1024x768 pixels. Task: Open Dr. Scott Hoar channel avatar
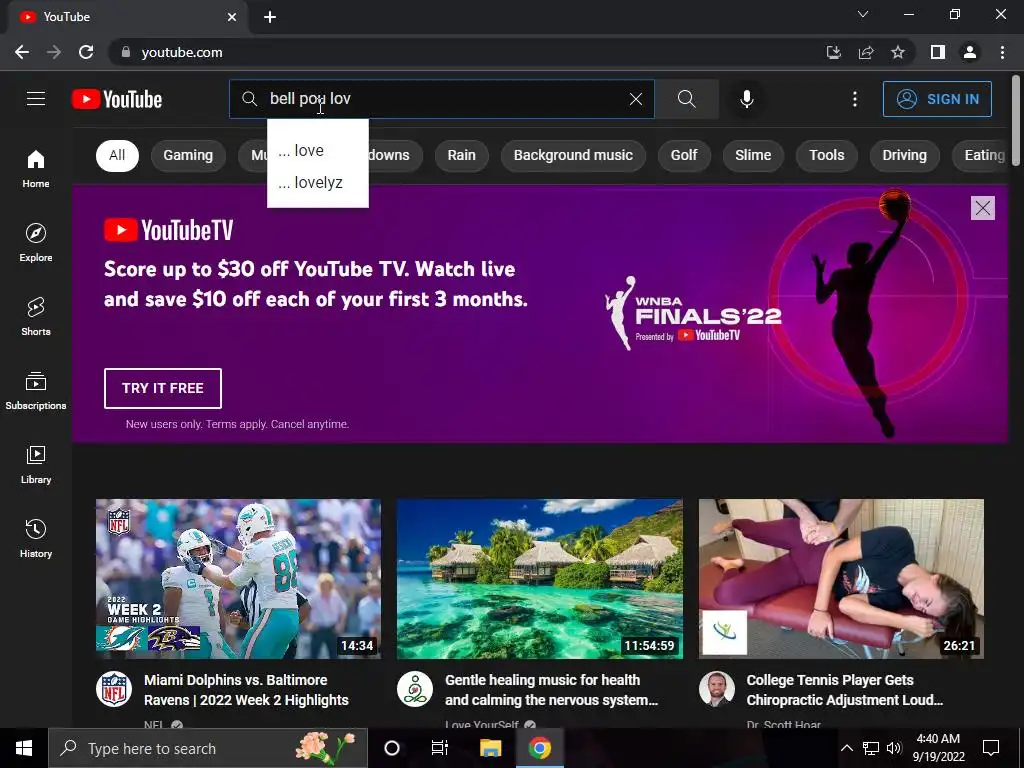(716, 689)
